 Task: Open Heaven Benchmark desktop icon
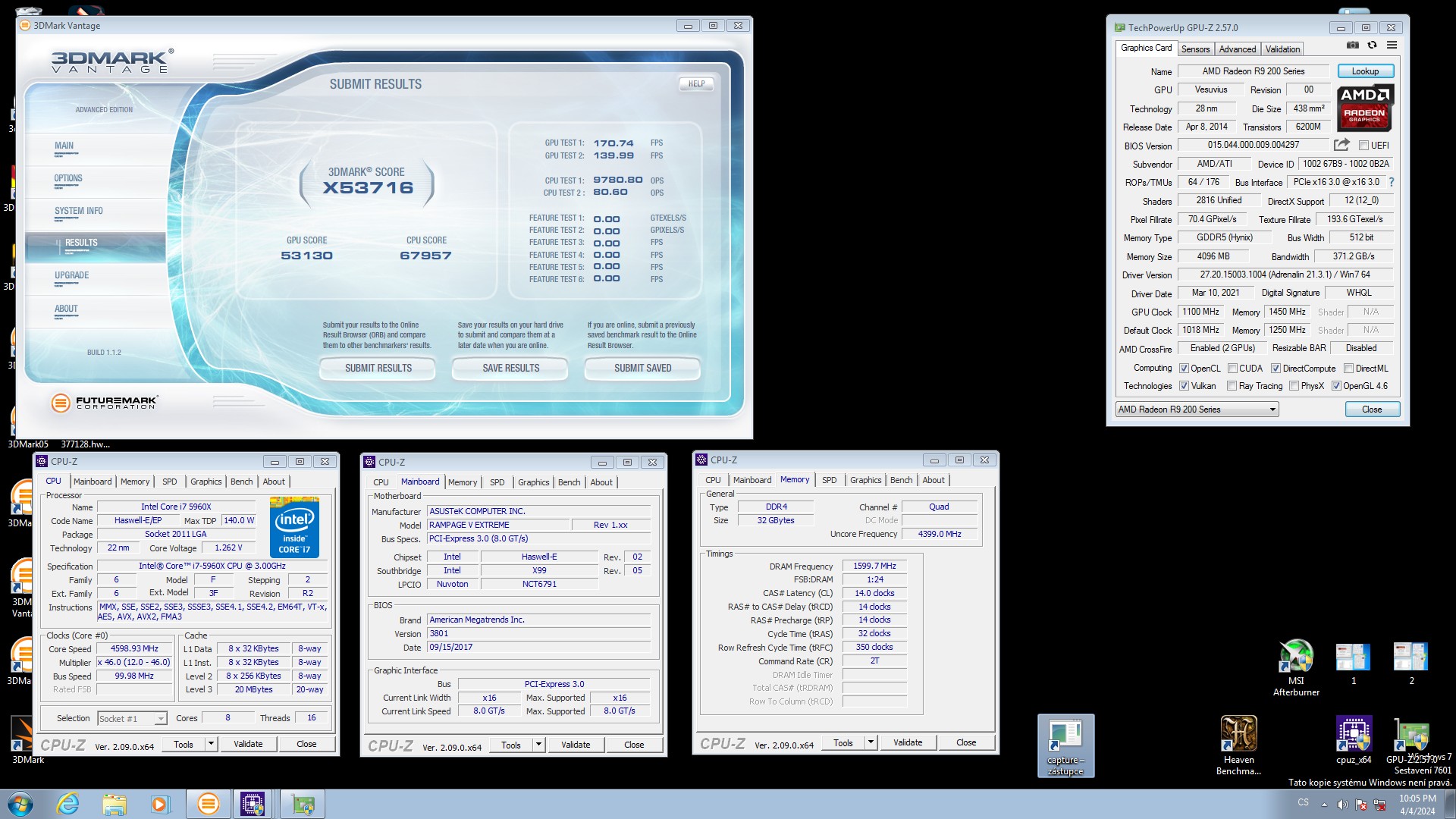(x=1238, y=745)
